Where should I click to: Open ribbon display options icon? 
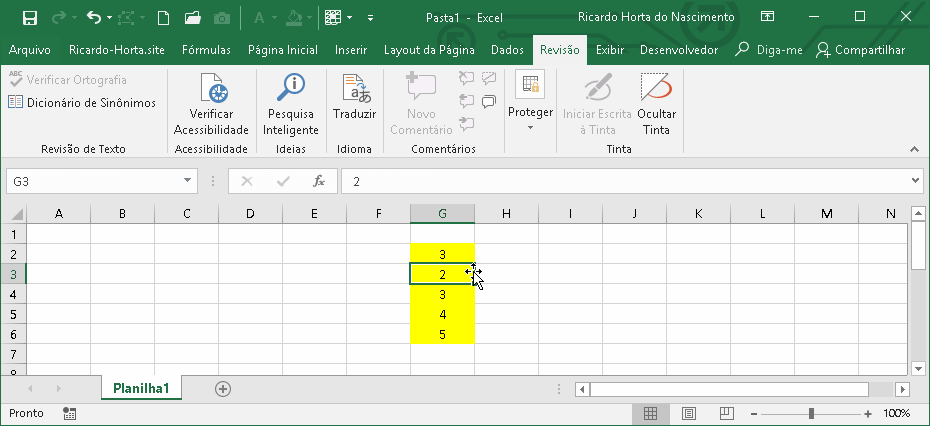(767, 17)
